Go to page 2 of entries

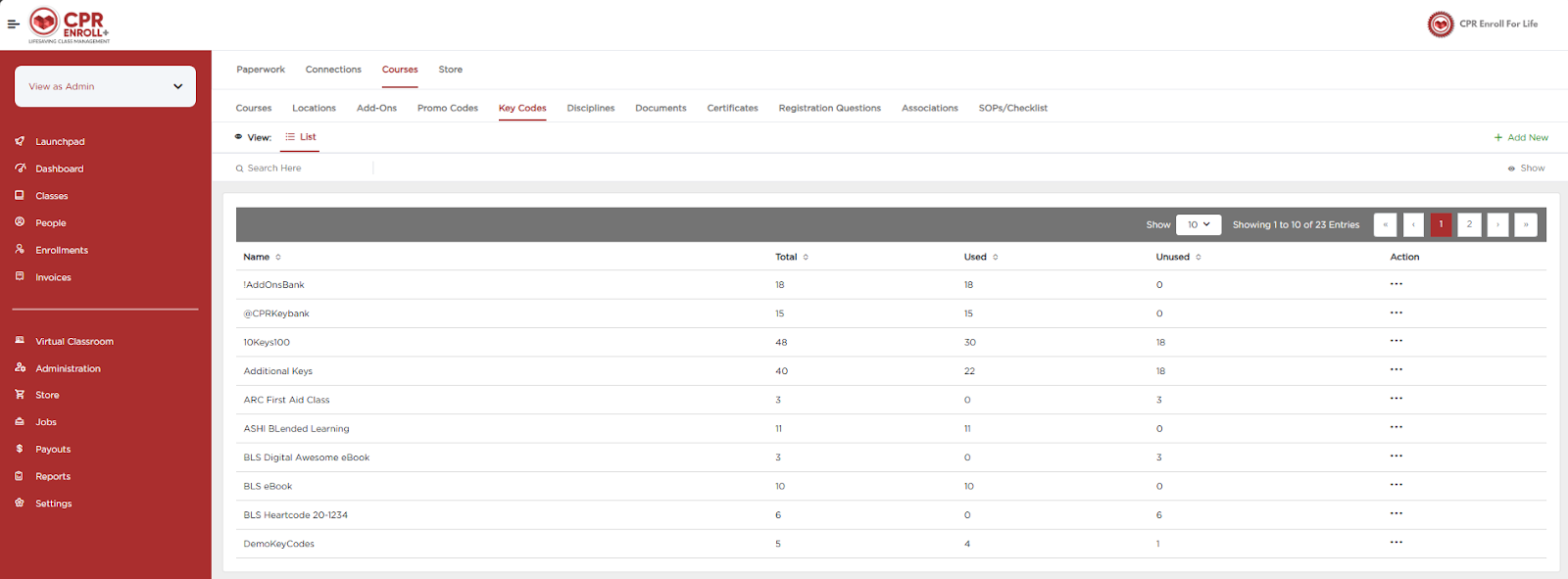tap(1469, 224)
